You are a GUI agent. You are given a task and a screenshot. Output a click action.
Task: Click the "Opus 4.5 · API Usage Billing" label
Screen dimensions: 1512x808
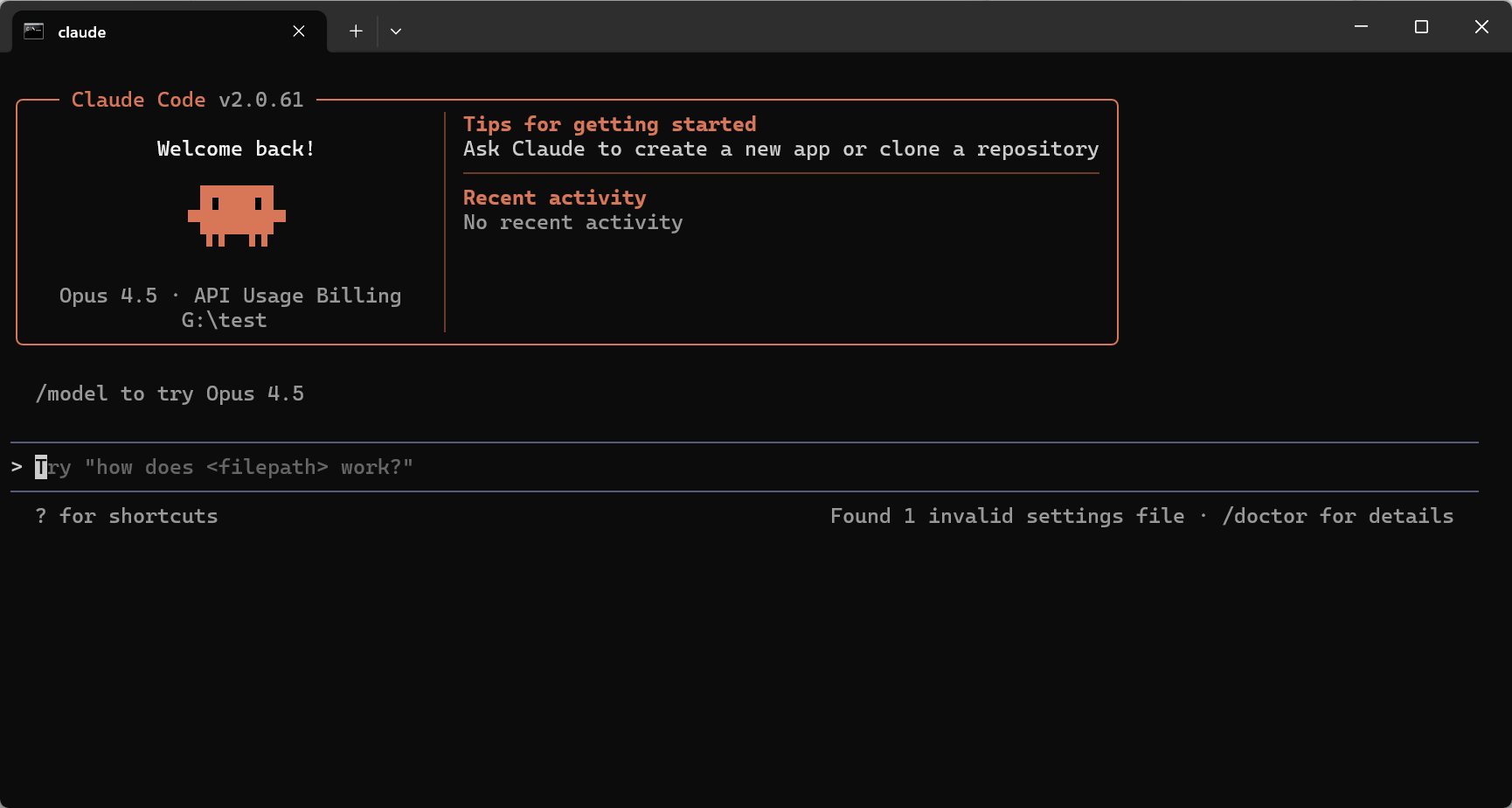pyautogui.click(x=230, y=296)
